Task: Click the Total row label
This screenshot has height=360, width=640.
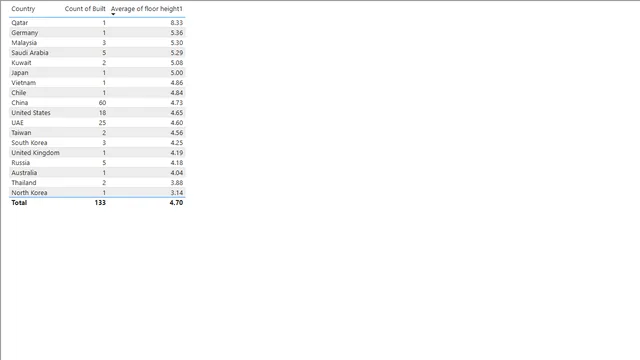Action: pos(19,202)
